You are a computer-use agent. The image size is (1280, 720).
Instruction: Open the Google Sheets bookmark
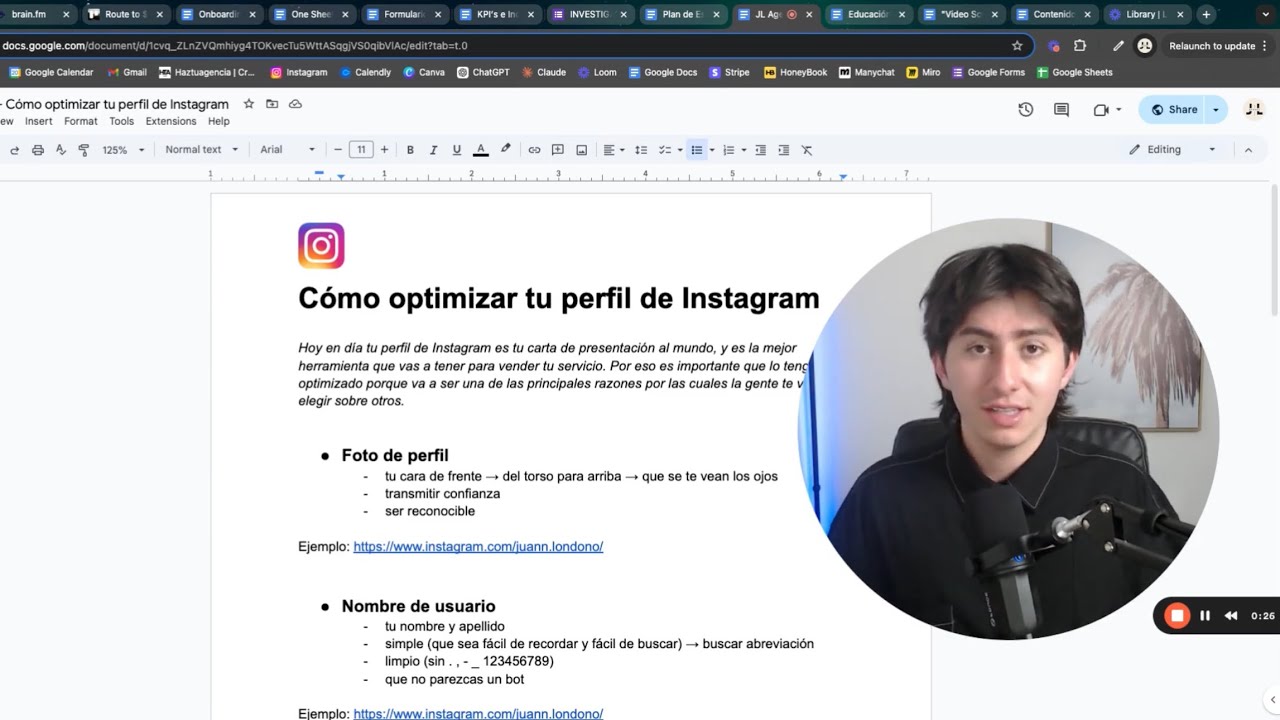click(1075, 72)
